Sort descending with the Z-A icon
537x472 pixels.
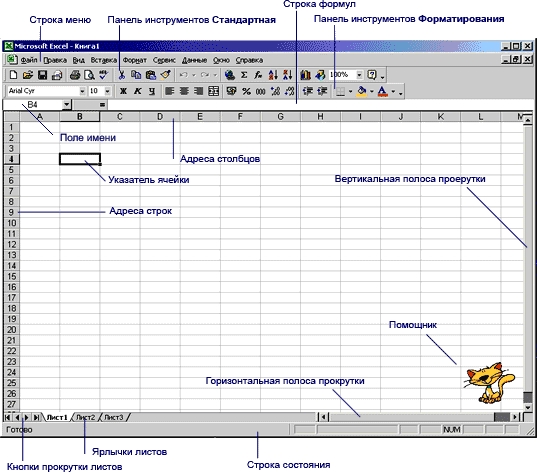pos(288,75)
